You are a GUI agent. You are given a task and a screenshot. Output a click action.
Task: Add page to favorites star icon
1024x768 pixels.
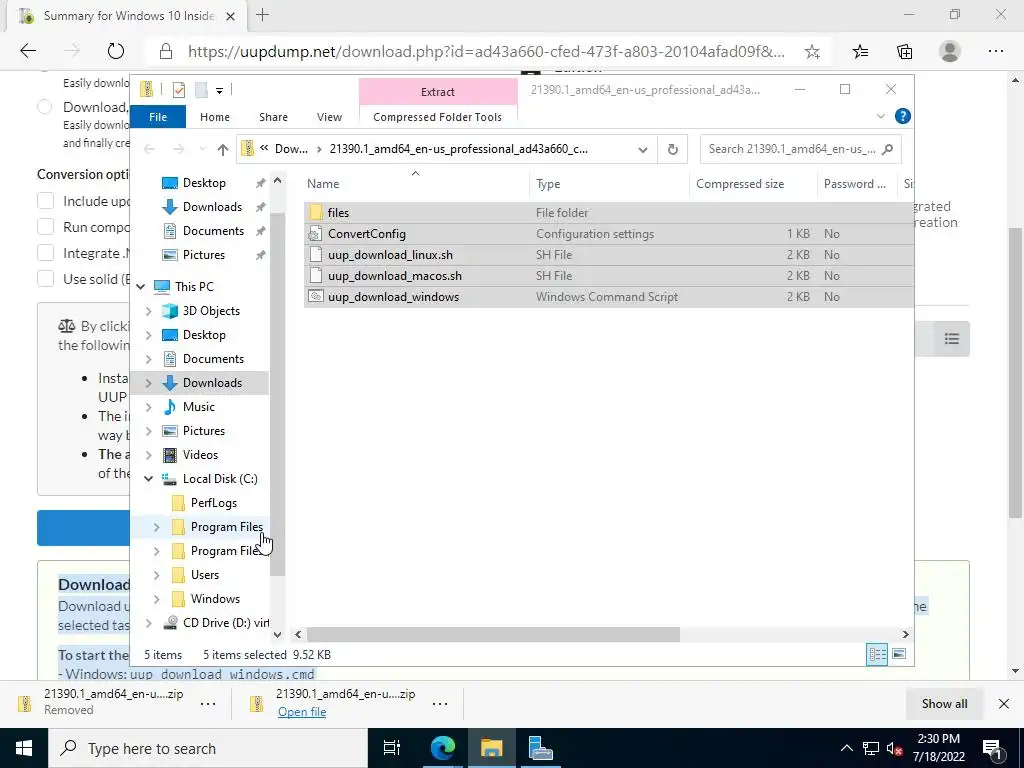pos(812,52)
